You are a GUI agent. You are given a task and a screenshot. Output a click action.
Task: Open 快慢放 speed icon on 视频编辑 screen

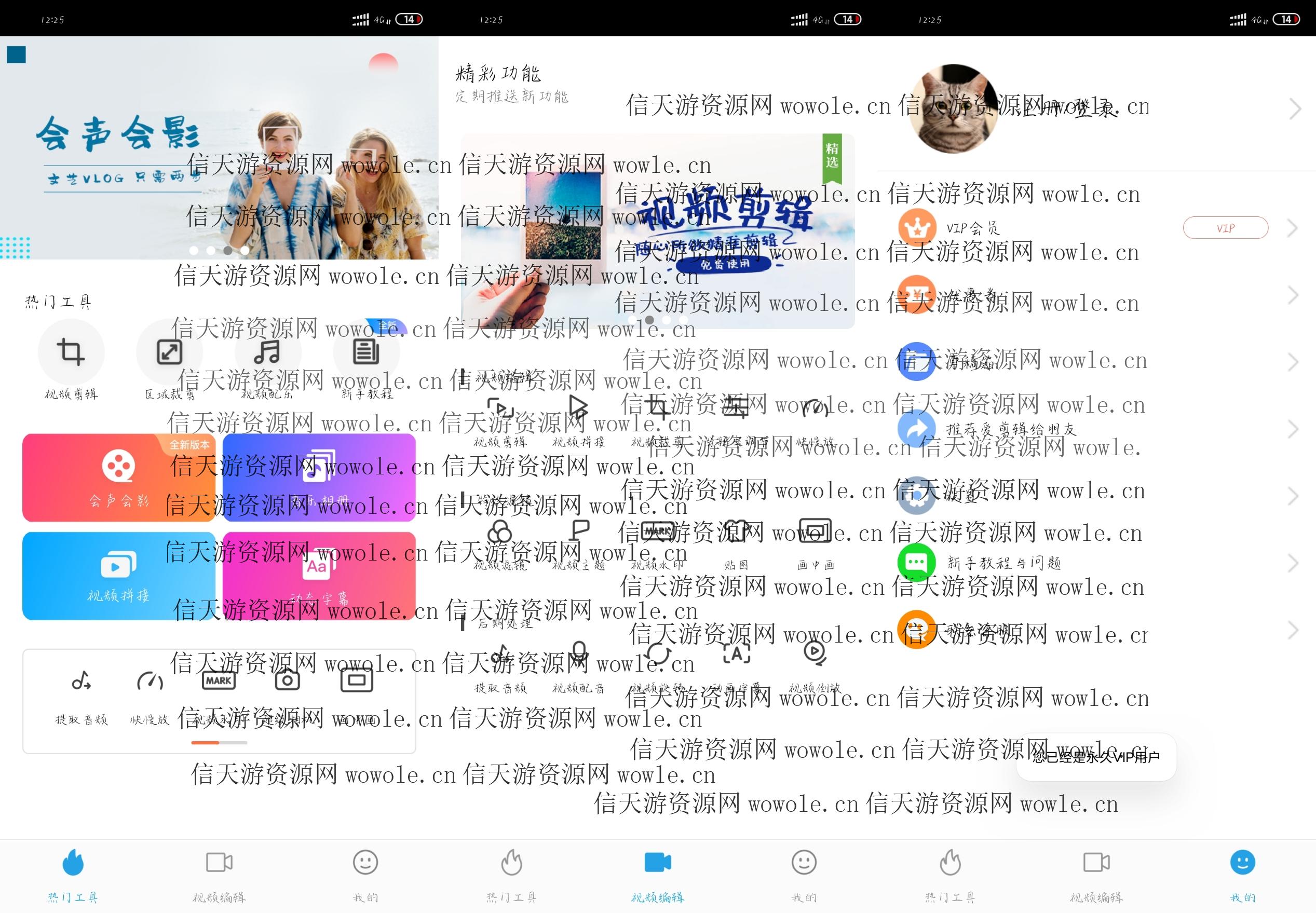coord(815,408)
